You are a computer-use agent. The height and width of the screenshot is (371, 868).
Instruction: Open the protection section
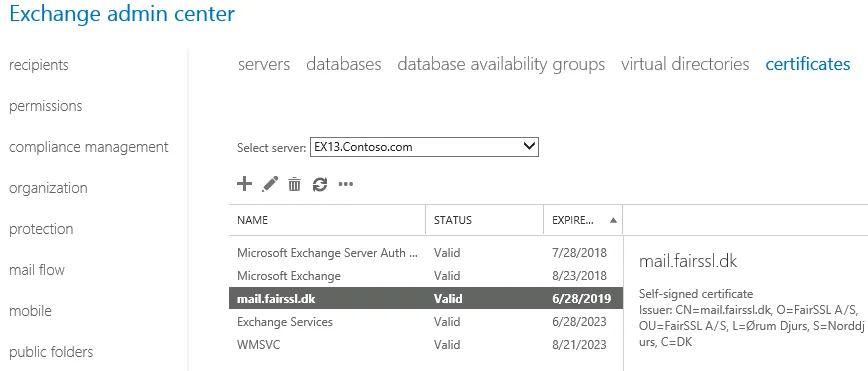(41, 229)
